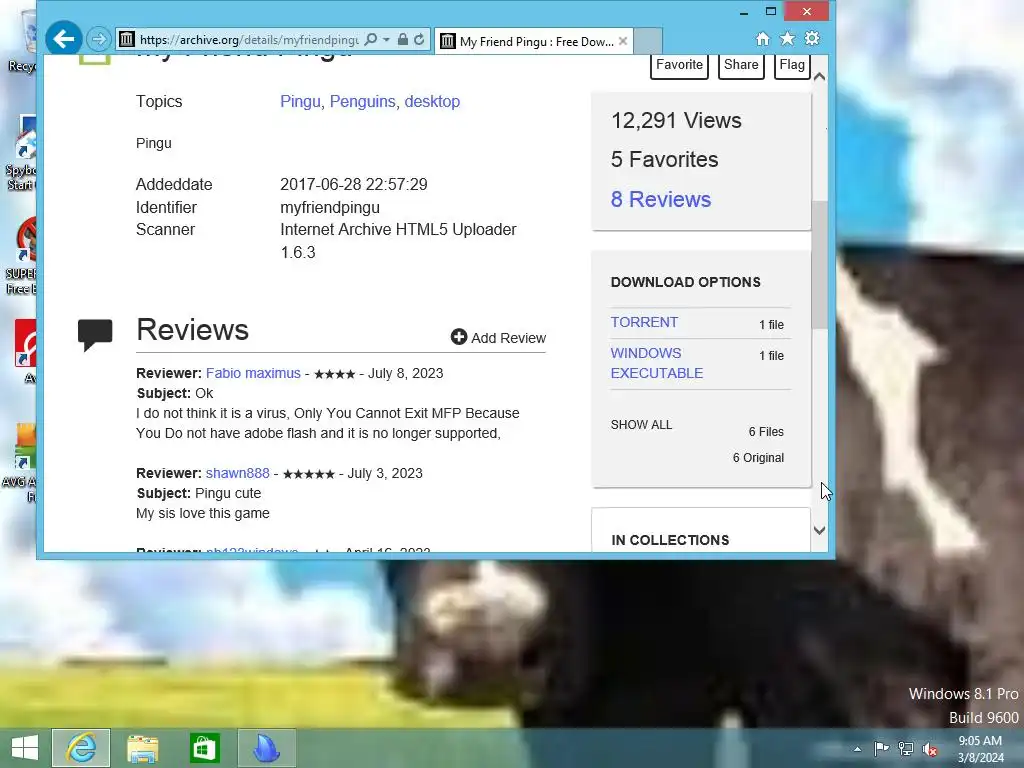Open the address bar dropdown arrow
1024x768 pixels.
click(387, 40)
